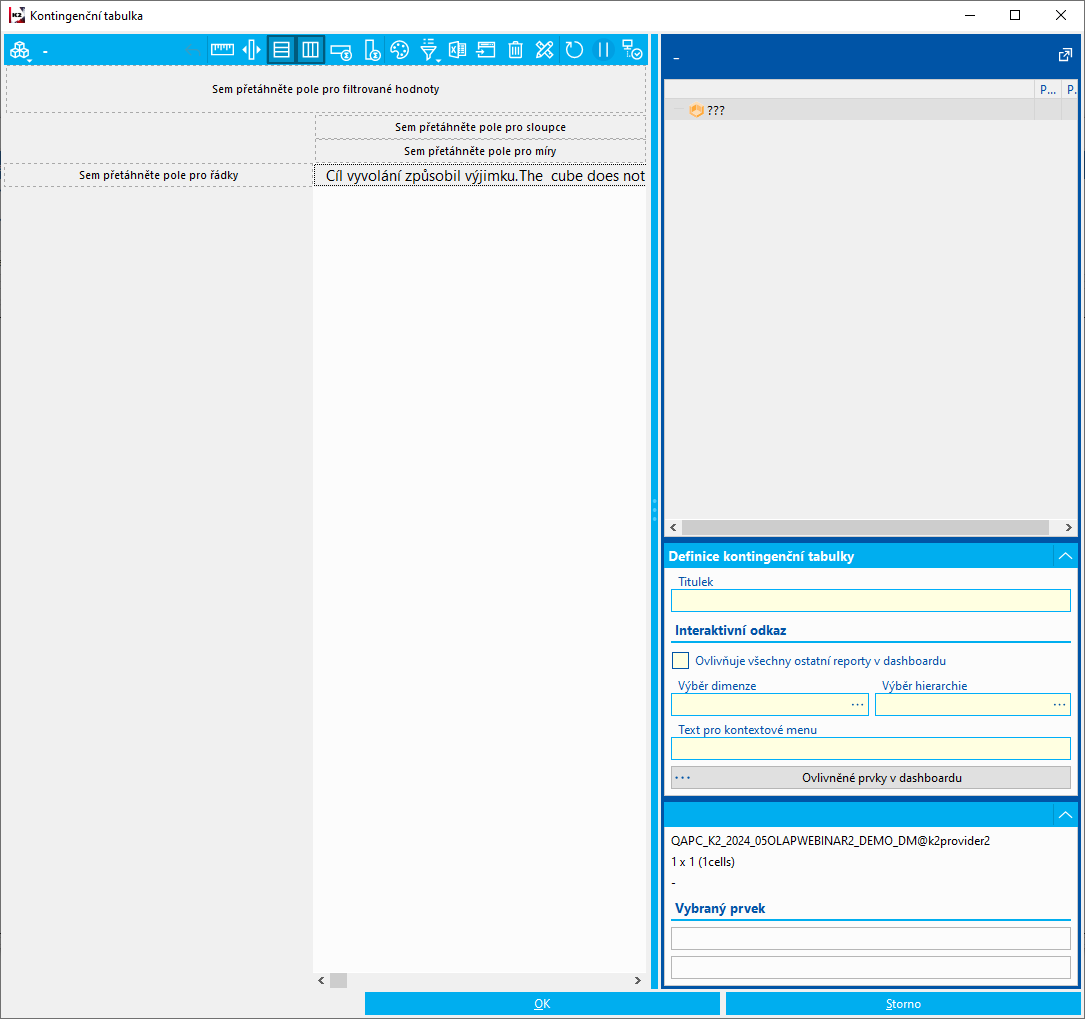Viewport: 1085px width, 1019px height.
Task: Toggle the column layout icon
Action: (311, 50)
